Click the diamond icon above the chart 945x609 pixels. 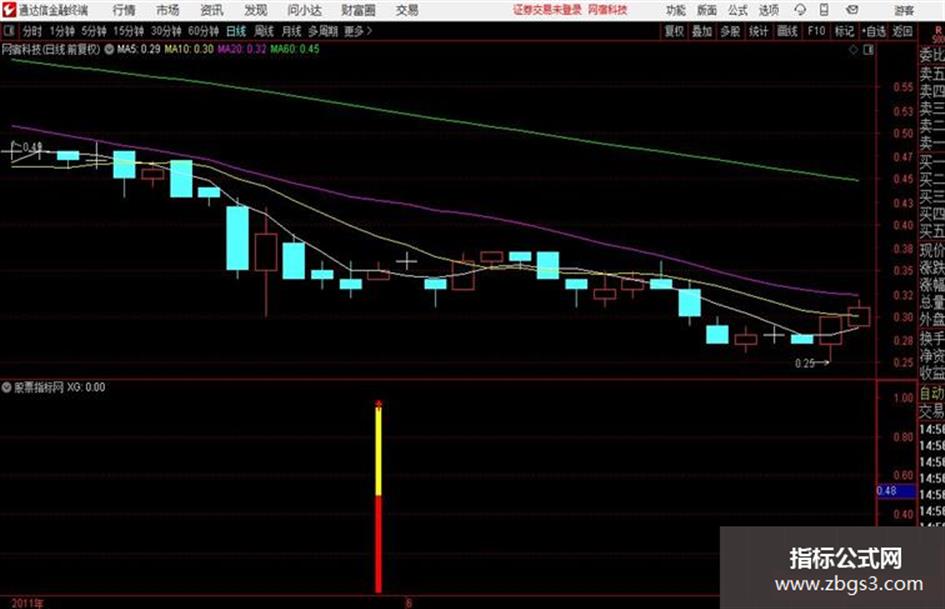pyautogui.click(x=853, y=50)
